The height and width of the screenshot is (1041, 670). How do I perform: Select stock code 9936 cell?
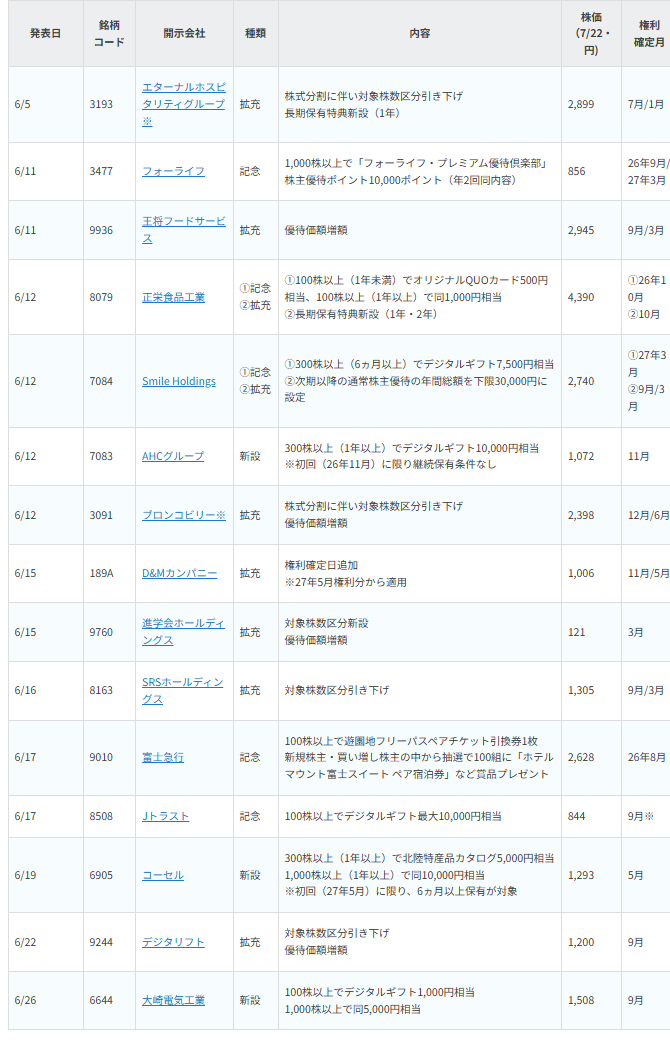(109, 230)
